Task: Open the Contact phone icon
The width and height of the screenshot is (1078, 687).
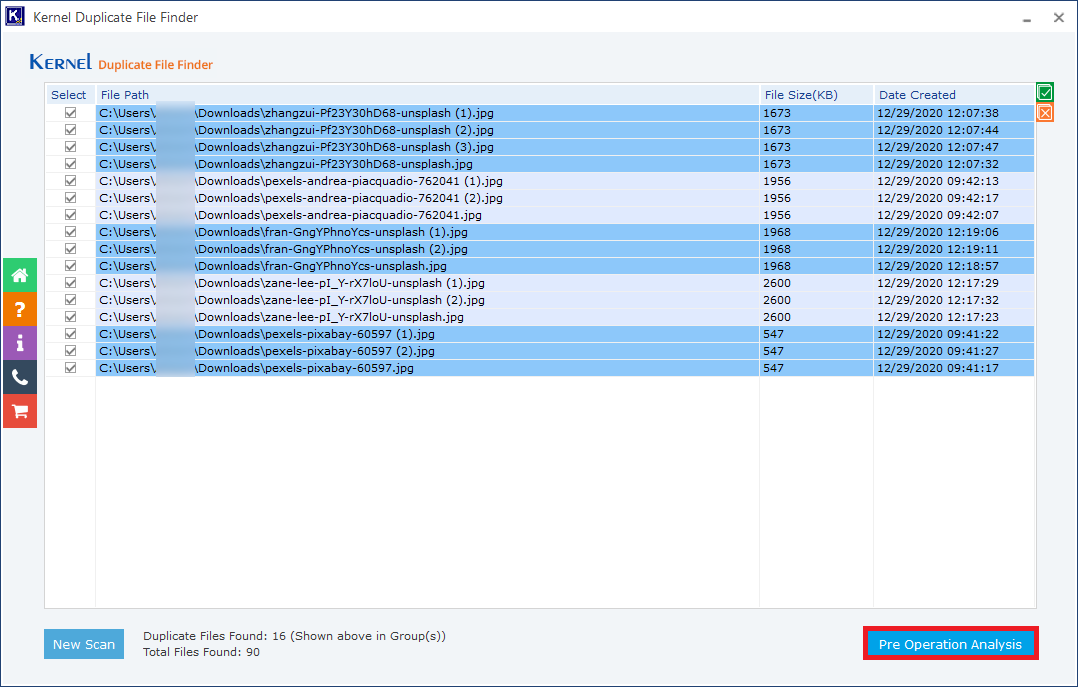Action: click(20, 377)
